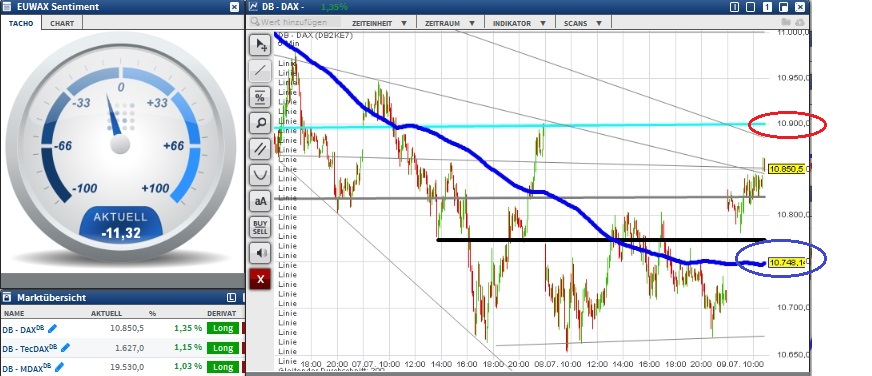Toggle the speaker sound alert icon
The width and height of the screenshot is (872, 376).
pos(260,253)
